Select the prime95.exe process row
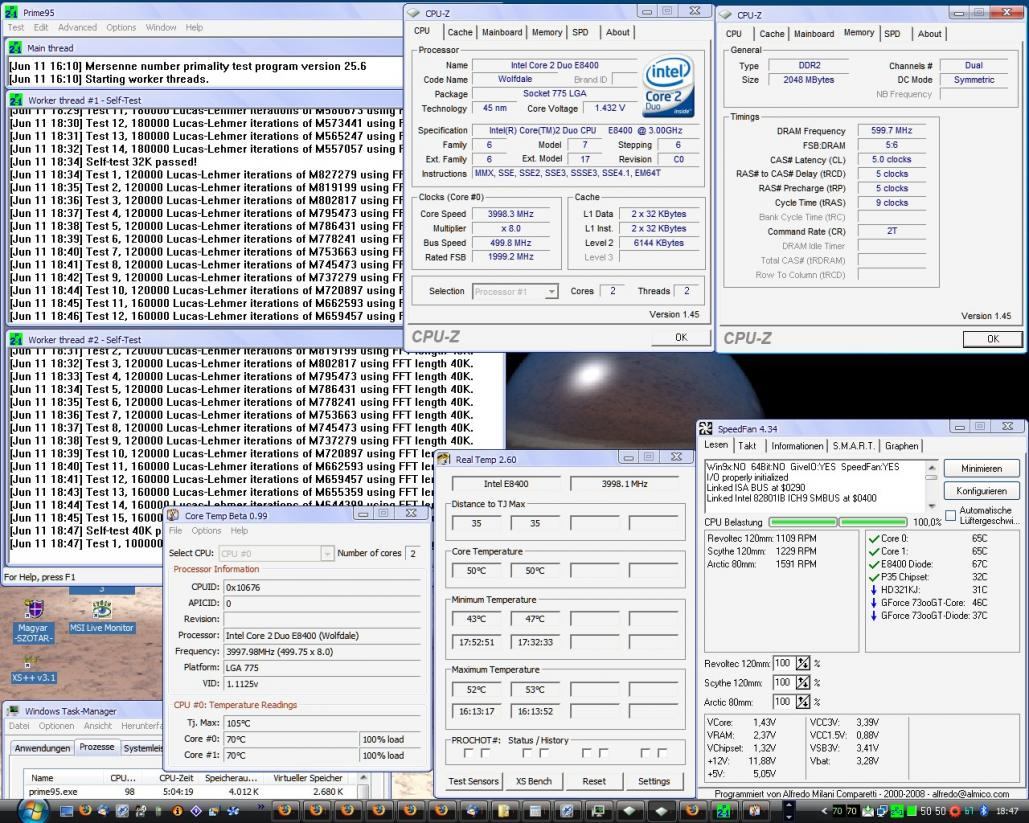1029x823 pixels. (x=190, y=791)
